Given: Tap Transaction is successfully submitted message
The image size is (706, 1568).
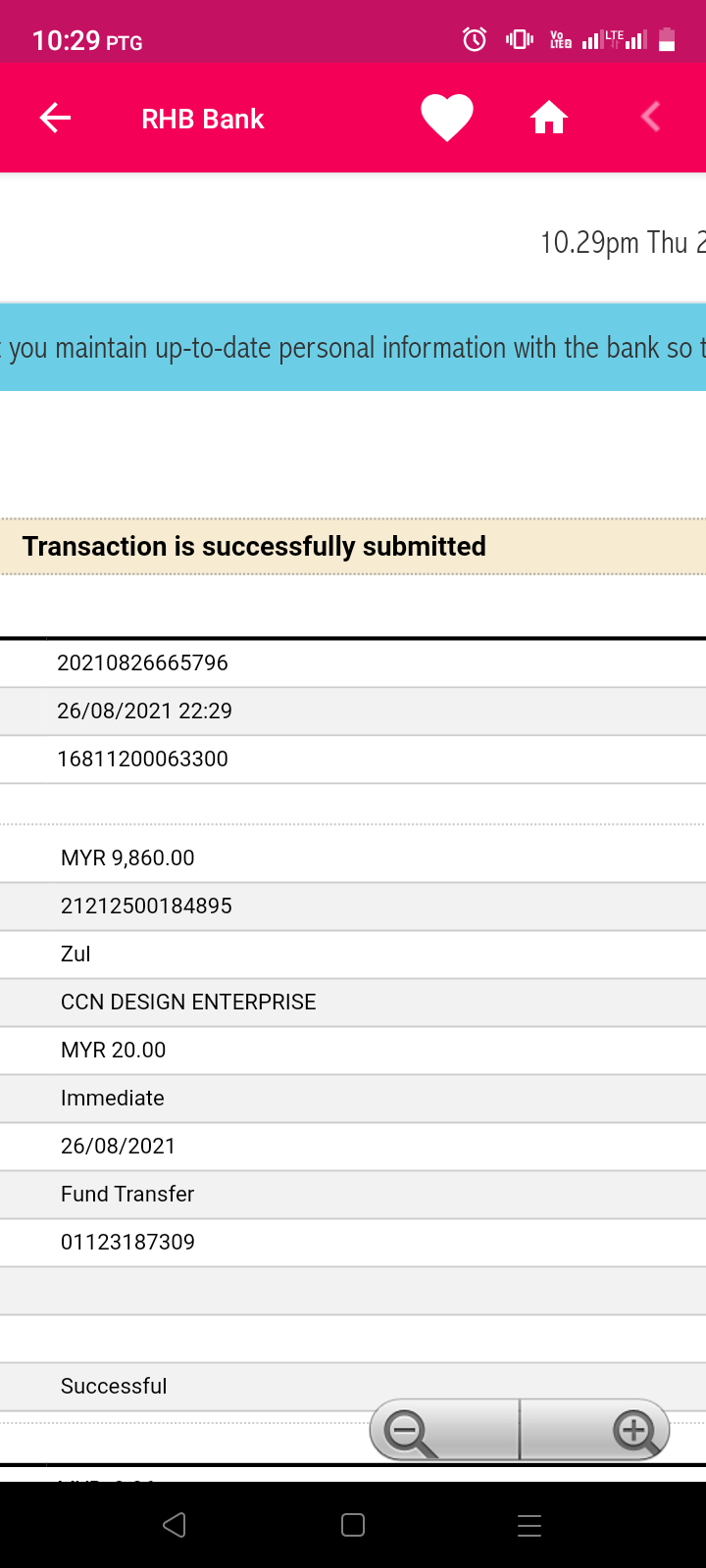Looking at the screenshot, I should point(254,546).
